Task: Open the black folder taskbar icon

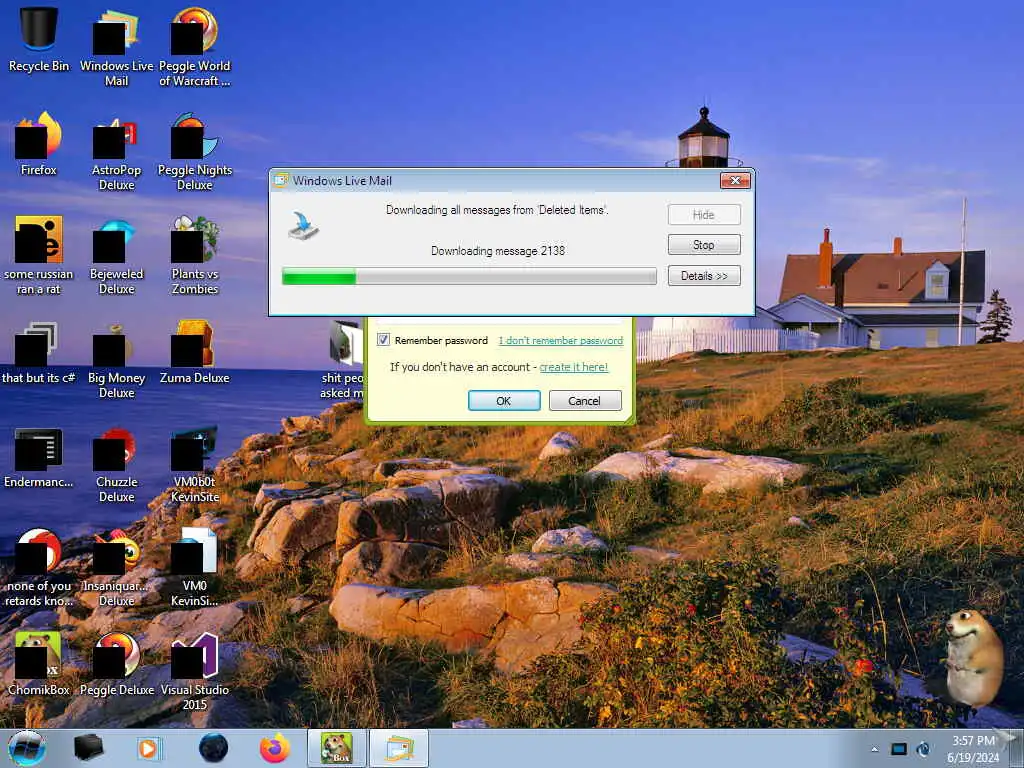Action: [88, 748]
